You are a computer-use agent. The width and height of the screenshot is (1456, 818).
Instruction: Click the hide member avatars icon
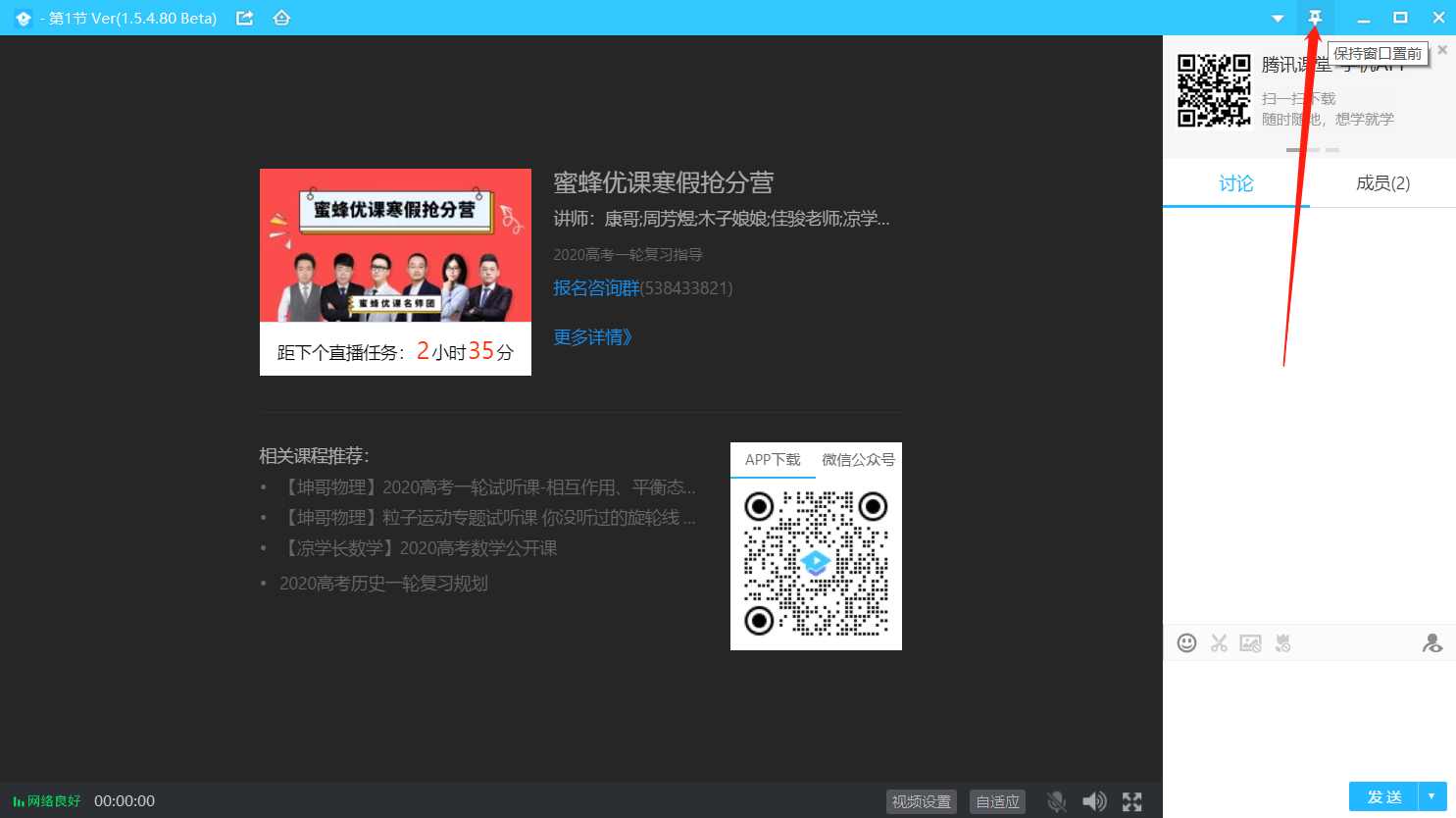pos(1432,642)
